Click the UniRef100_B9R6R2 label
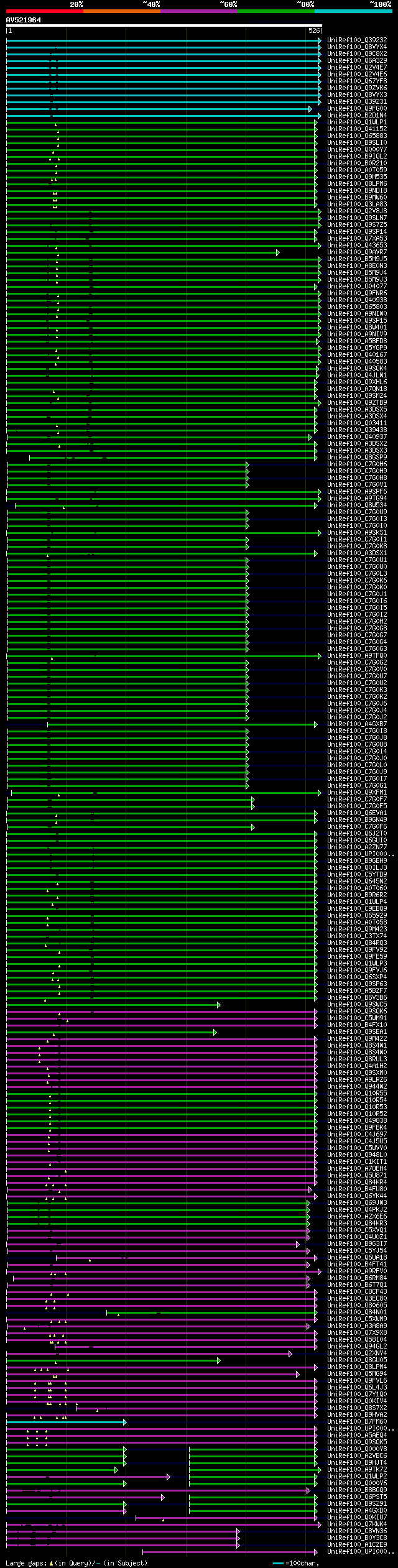 [357, 895]
